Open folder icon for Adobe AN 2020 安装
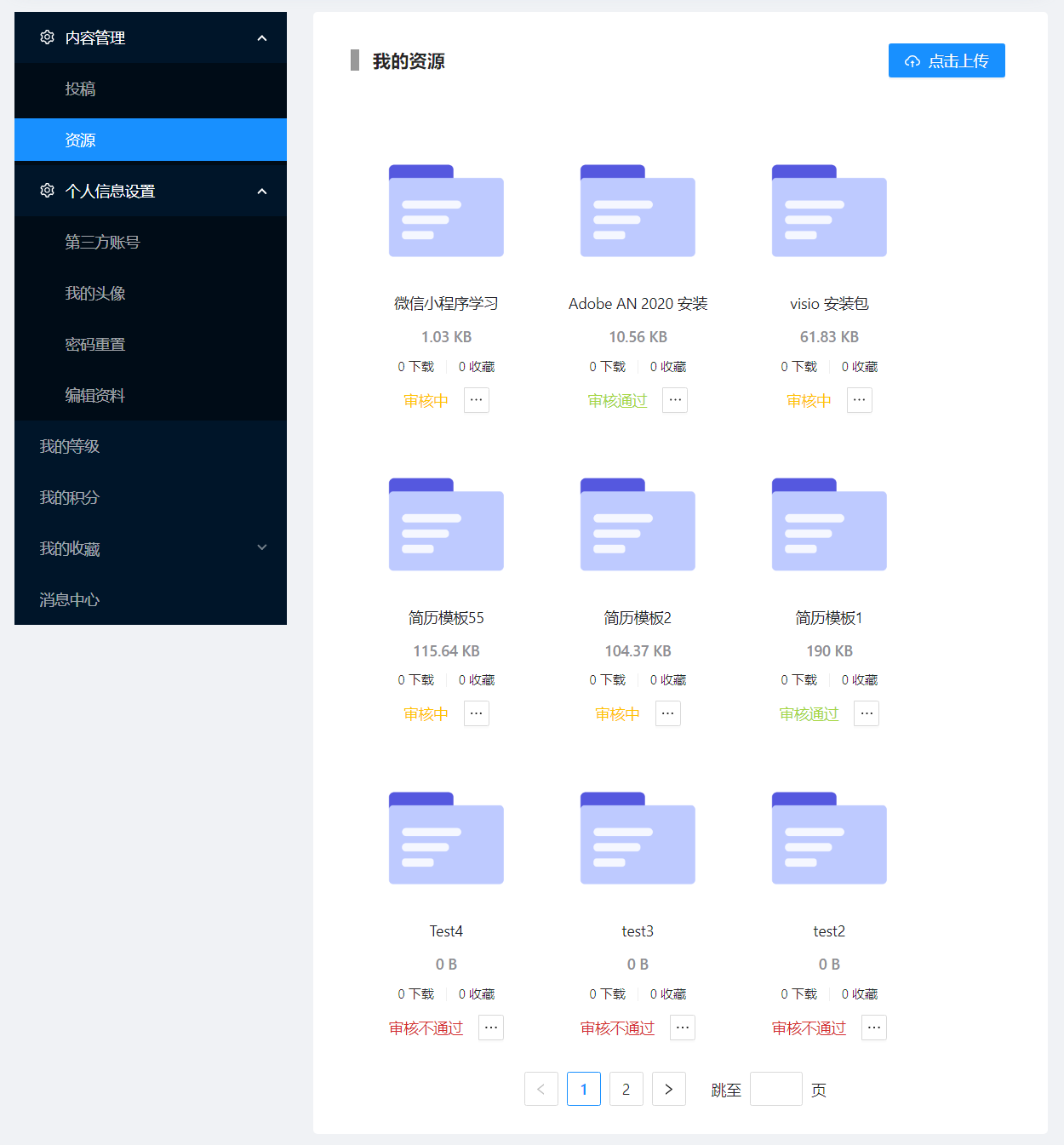Screen dimensions: 1064x1145 [638, 210]
